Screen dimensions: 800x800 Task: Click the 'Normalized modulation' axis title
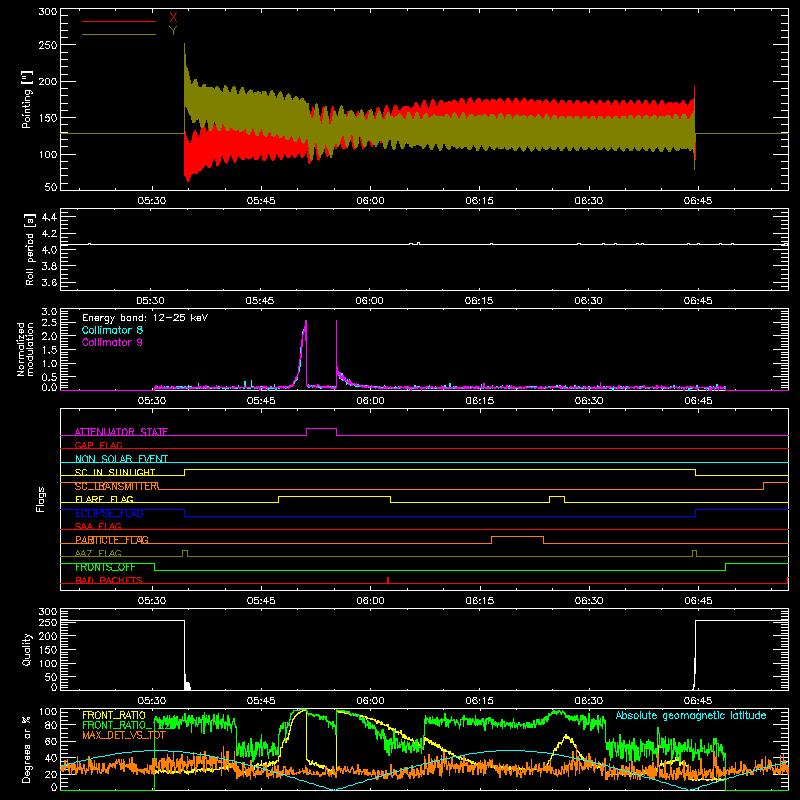click(26, 349)
